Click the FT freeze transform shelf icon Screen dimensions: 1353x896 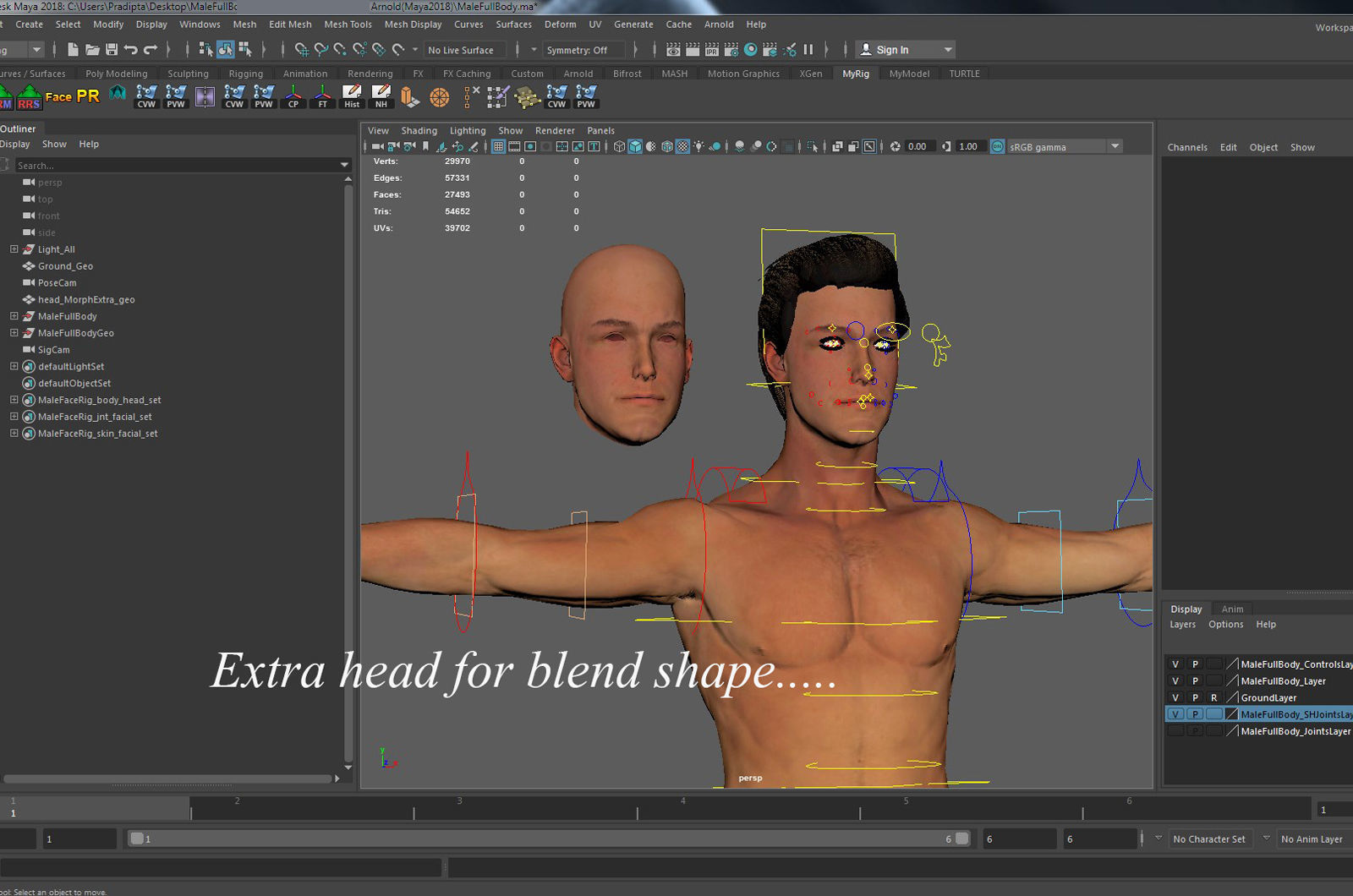tap(322, 96)
